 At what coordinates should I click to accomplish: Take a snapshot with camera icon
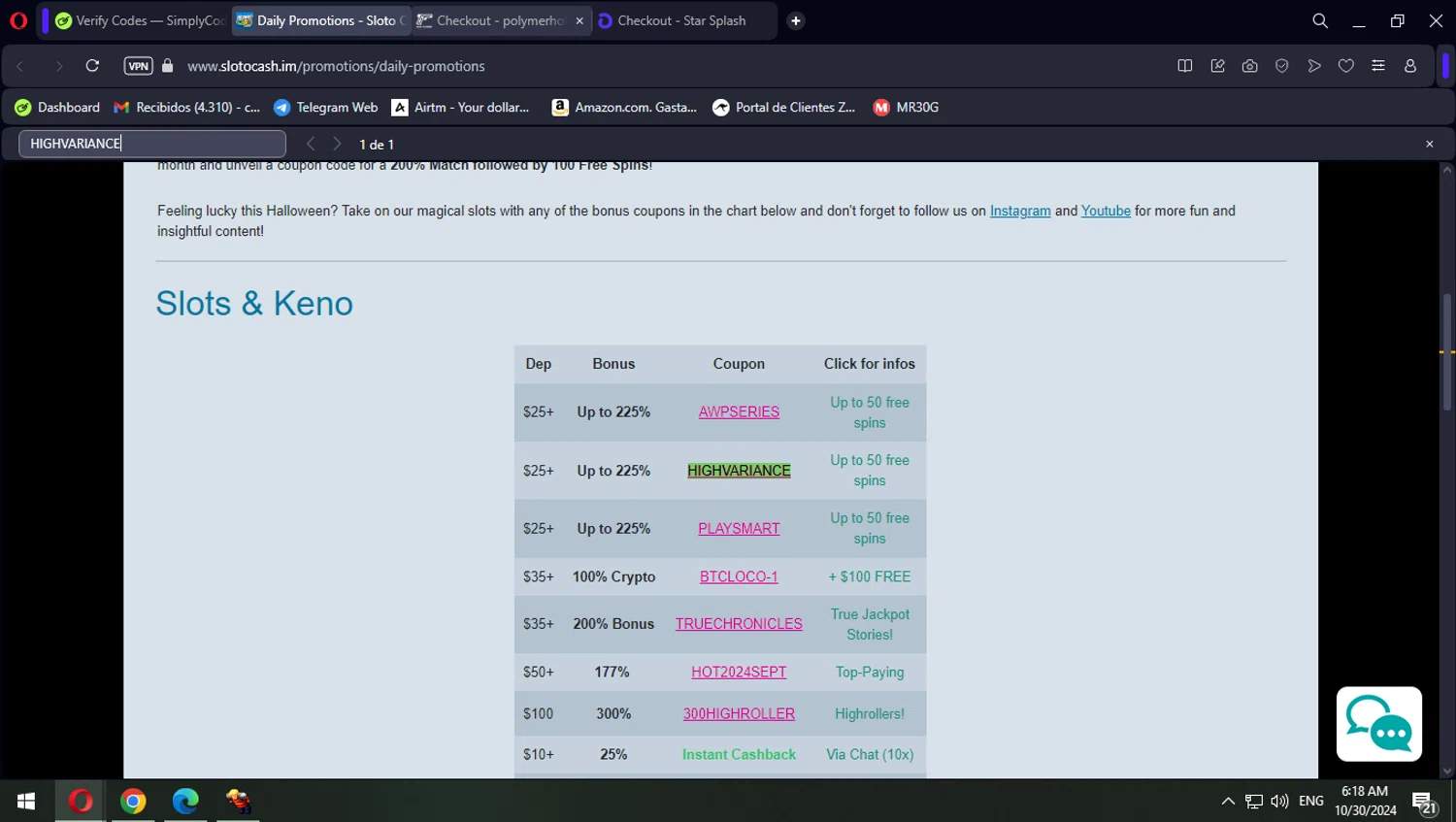pyautogui.click(x=1249, y=66)
